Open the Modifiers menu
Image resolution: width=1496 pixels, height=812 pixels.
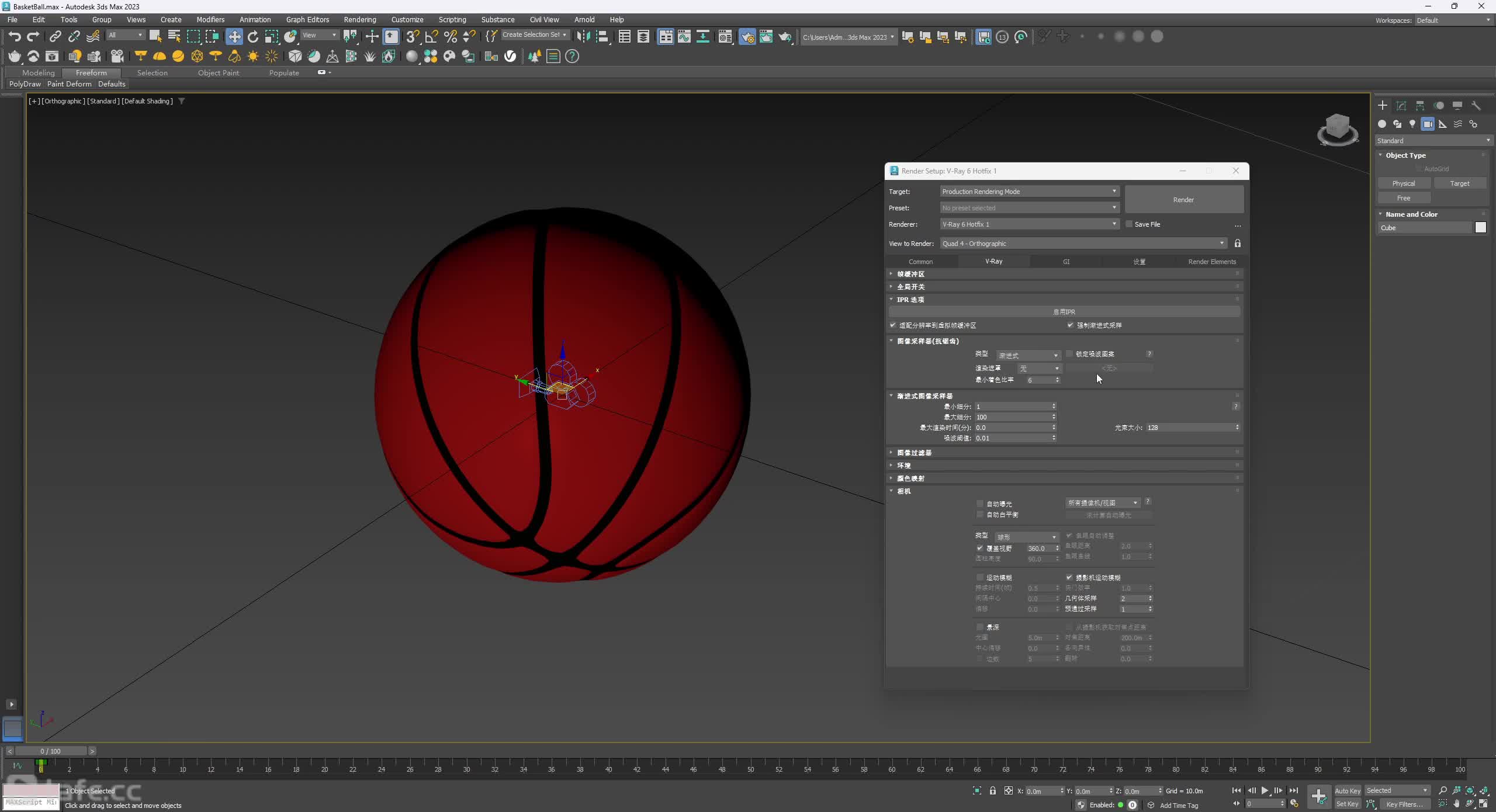(210, 19)
